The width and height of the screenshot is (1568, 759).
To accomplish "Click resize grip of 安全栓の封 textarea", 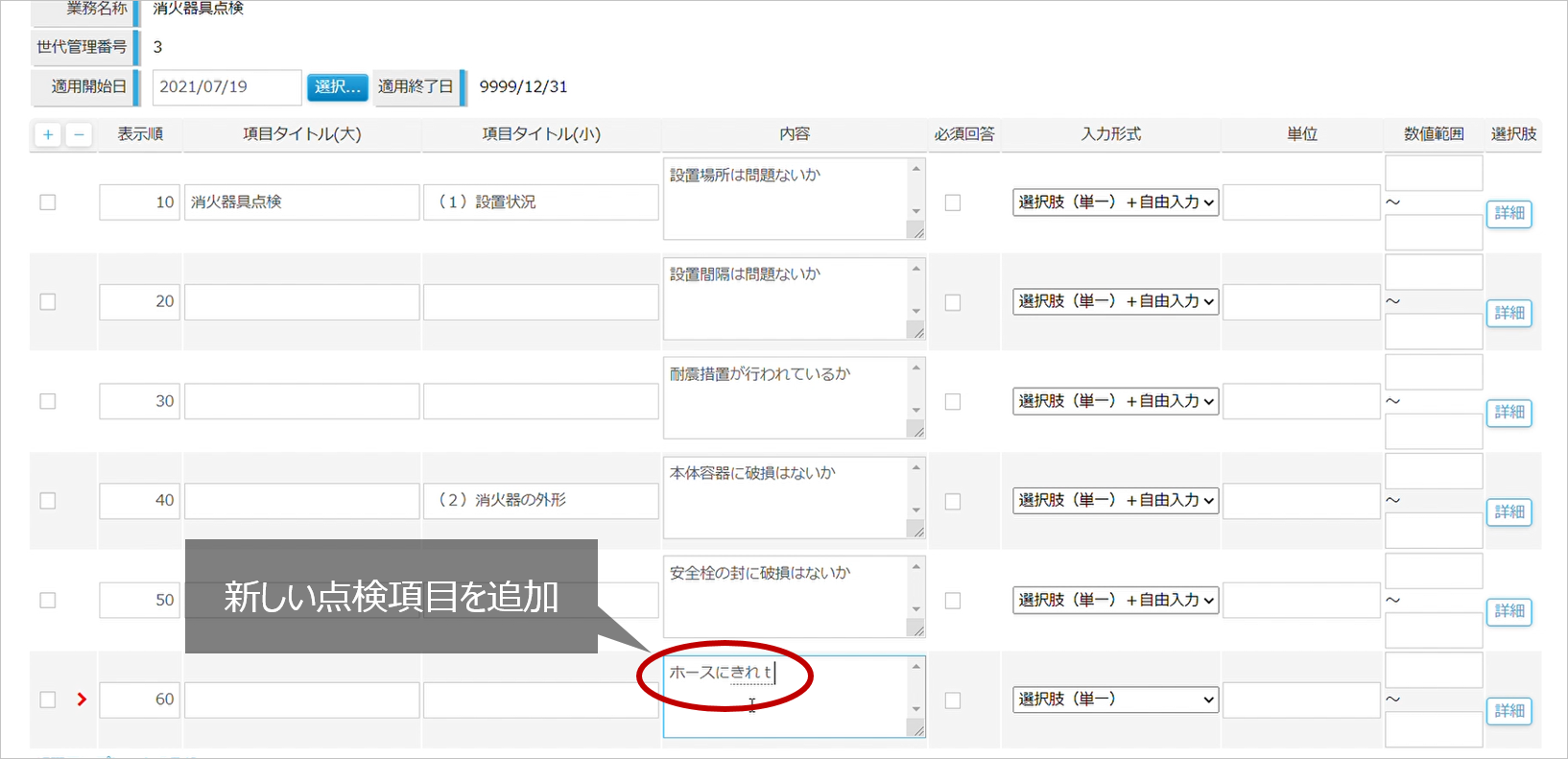I will 917,629.
